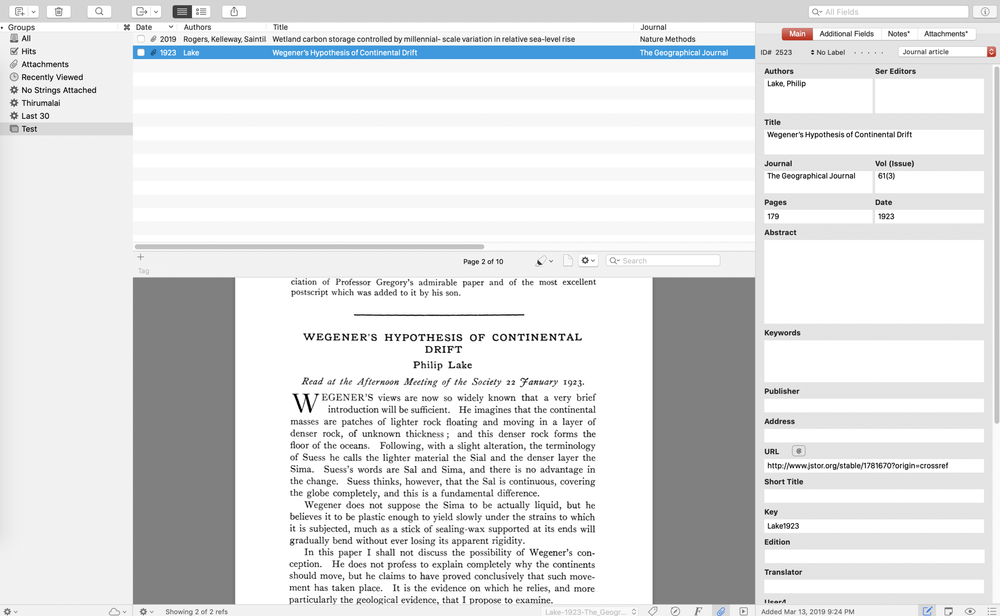The width and height of the screenshot is (1000, 616).
Task: Select the Hits group
Action: coord(29,51)
